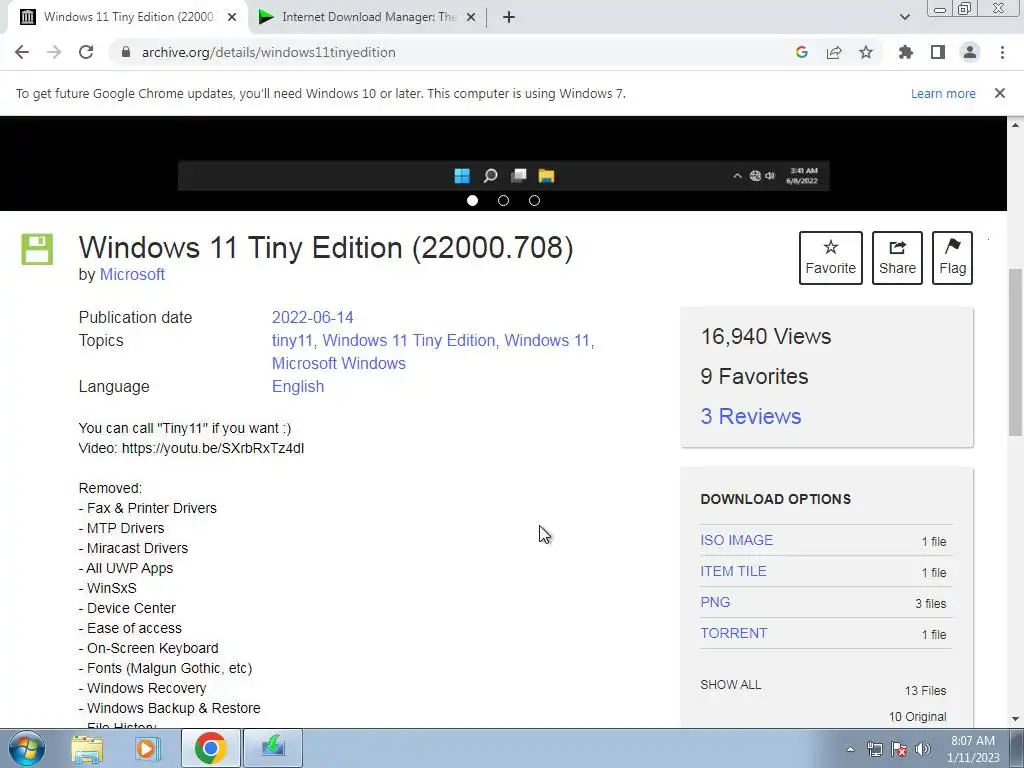Open the English language link
1024x768 pixels.
(298, 387)
